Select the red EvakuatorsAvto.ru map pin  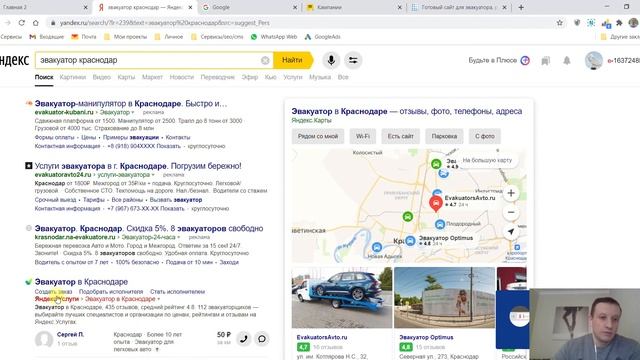[x=436, y=203]
